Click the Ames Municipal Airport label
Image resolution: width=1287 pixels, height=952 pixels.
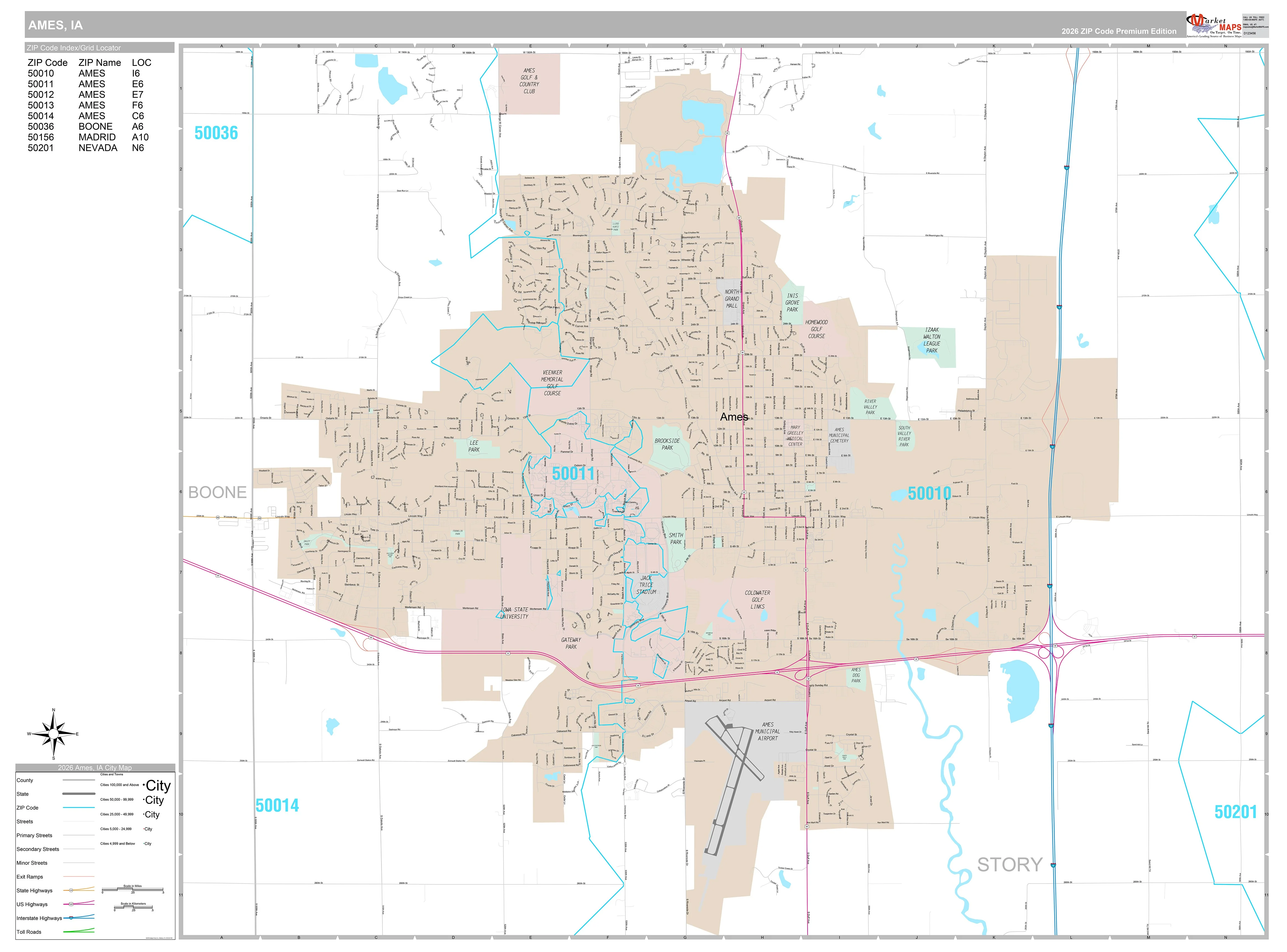coord(768,731)
